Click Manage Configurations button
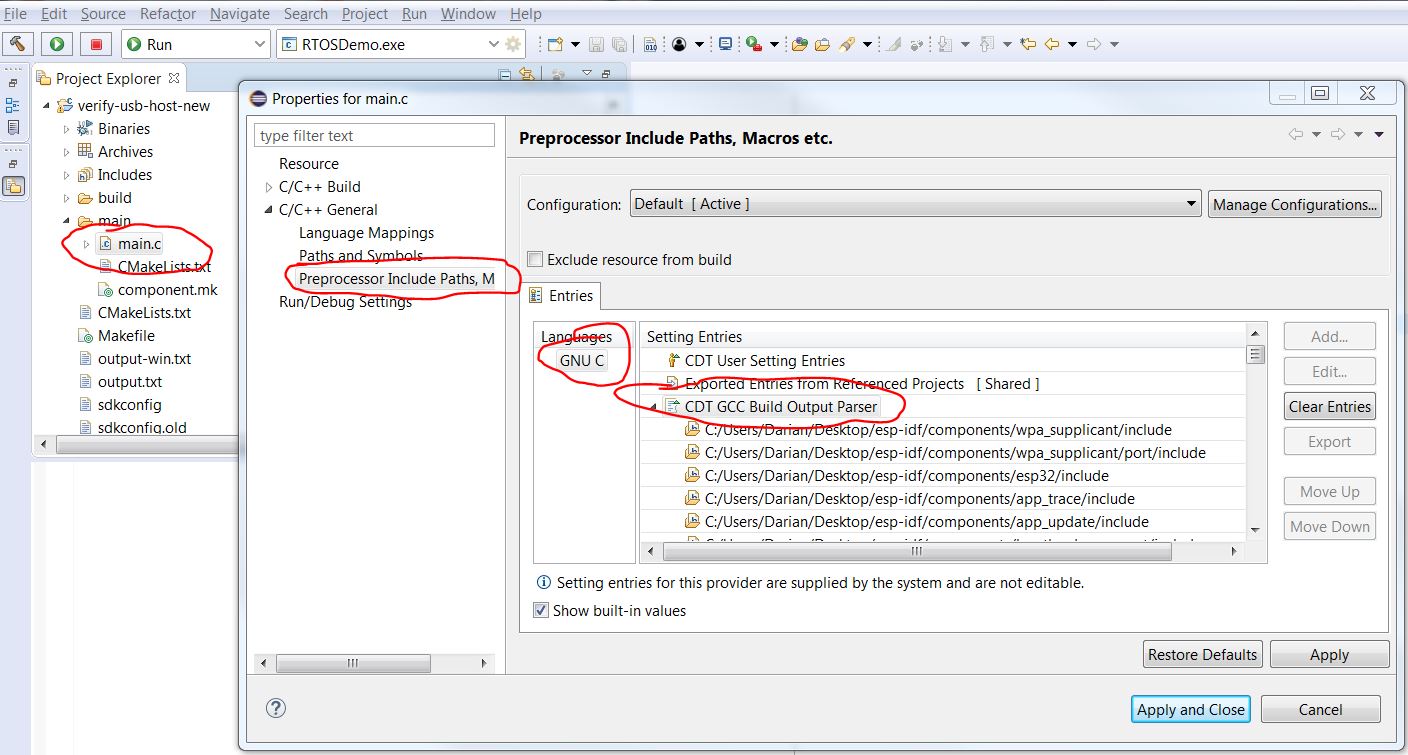This screenshot has height=755, width=1408. click(1294, 204)
